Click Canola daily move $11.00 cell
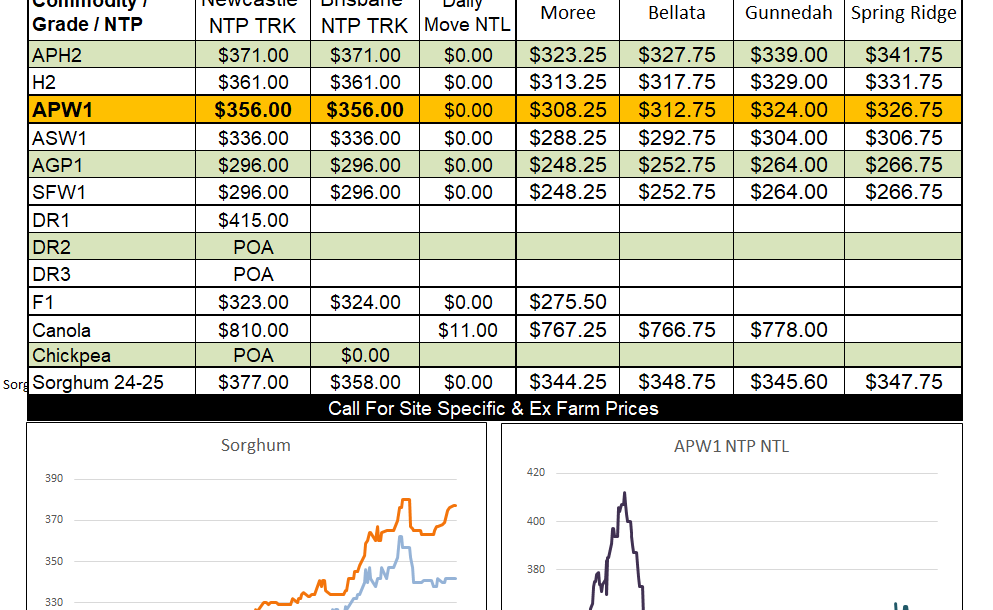 tap(468, 330)
